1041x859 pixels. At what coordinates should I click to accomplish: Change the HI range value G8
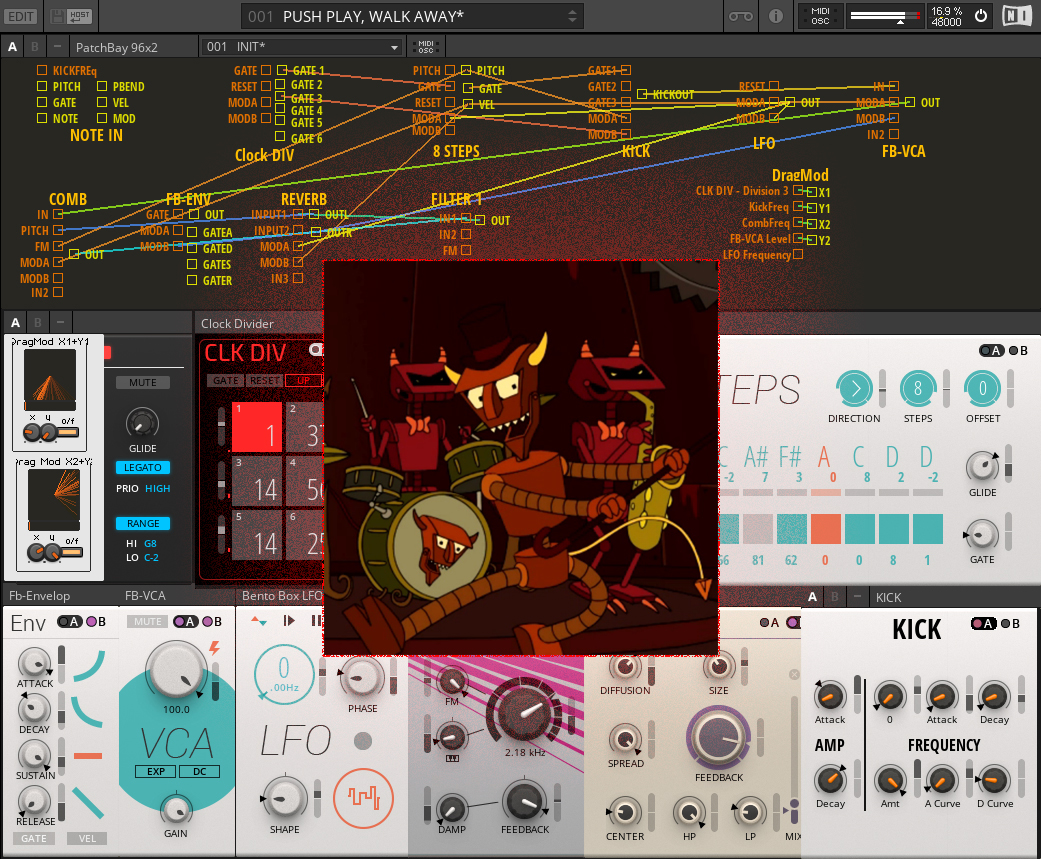tap(151, 543)
